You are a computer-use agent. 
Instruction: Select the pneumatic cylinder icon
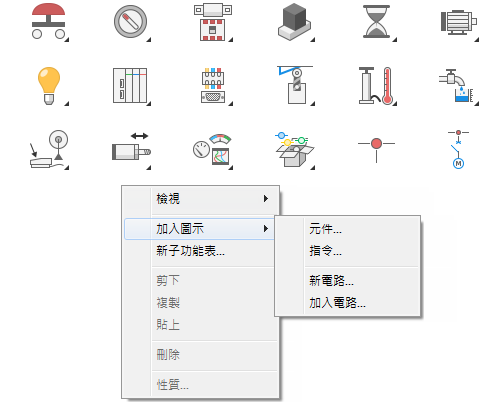pyautogui.click(x=131, y=149)
